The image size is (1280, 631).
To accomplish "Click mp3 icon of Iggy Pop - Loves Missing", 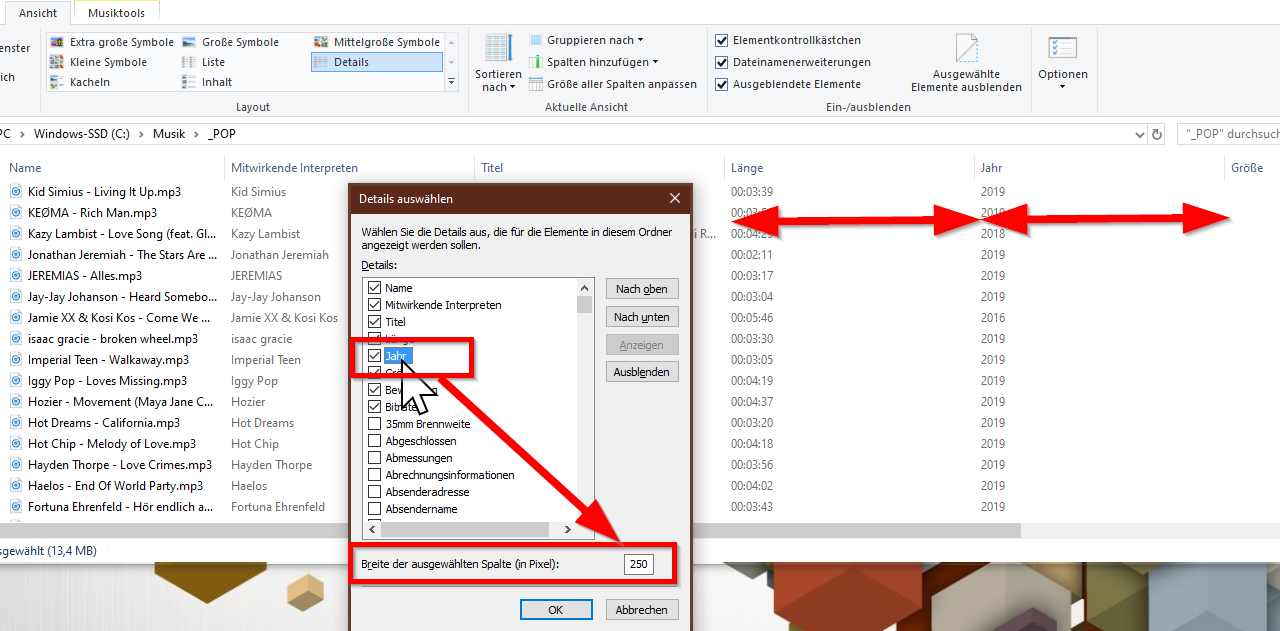I will click(16, 380).
